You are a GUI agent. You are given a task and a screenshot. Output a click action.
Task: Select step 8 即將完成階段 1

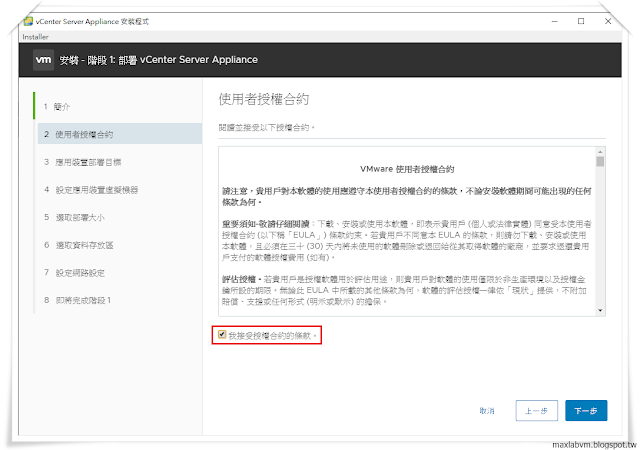78,300
